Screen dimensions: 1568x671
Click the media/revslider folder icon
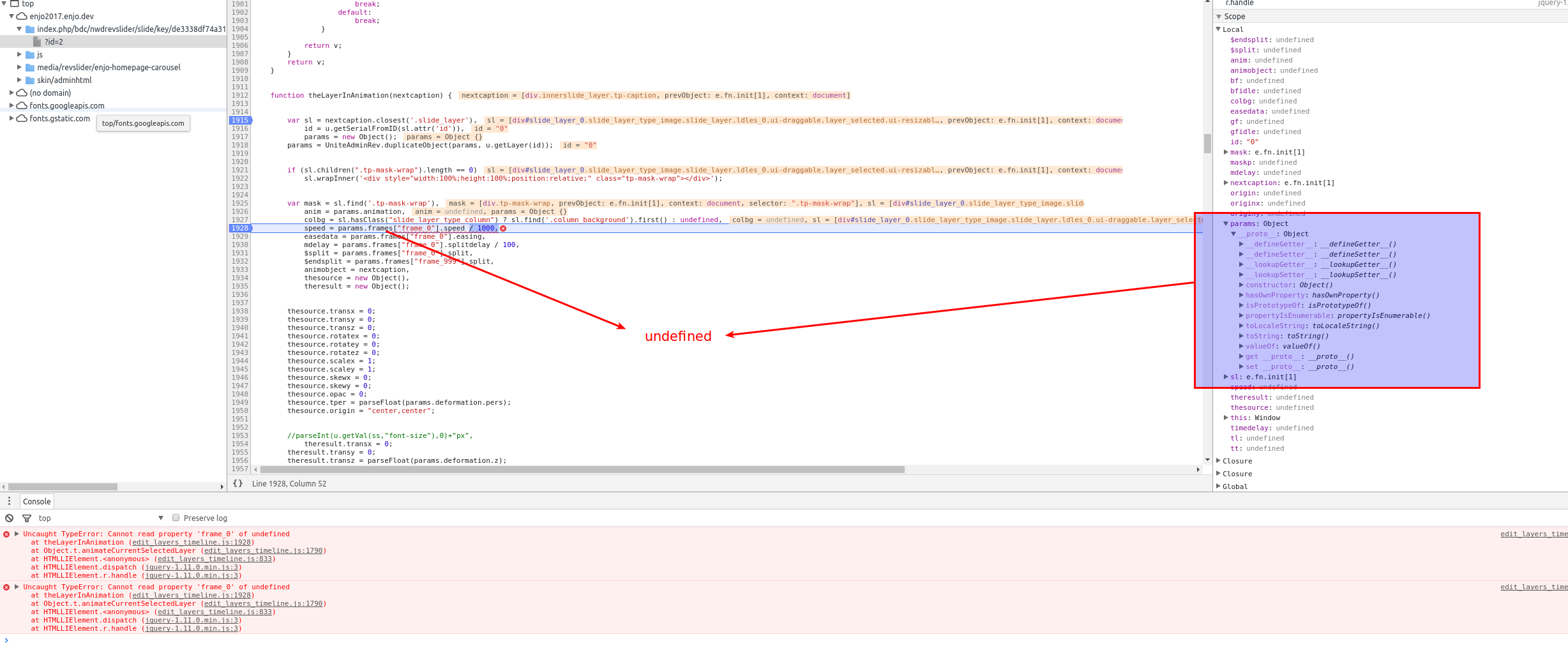point(30,67)
